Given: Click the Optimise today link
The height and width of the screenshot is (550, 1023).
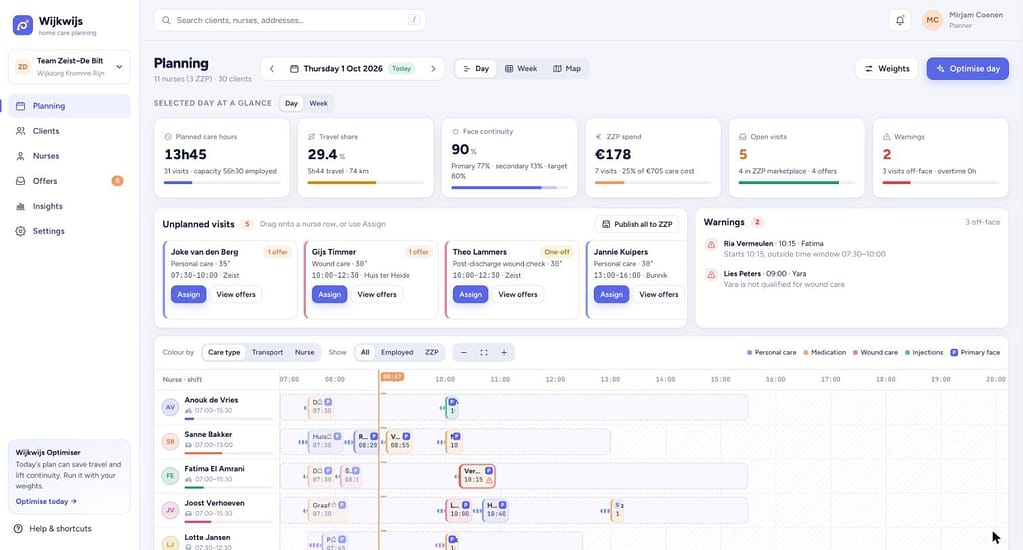Looking at the screenshot, I should point(46,501).
